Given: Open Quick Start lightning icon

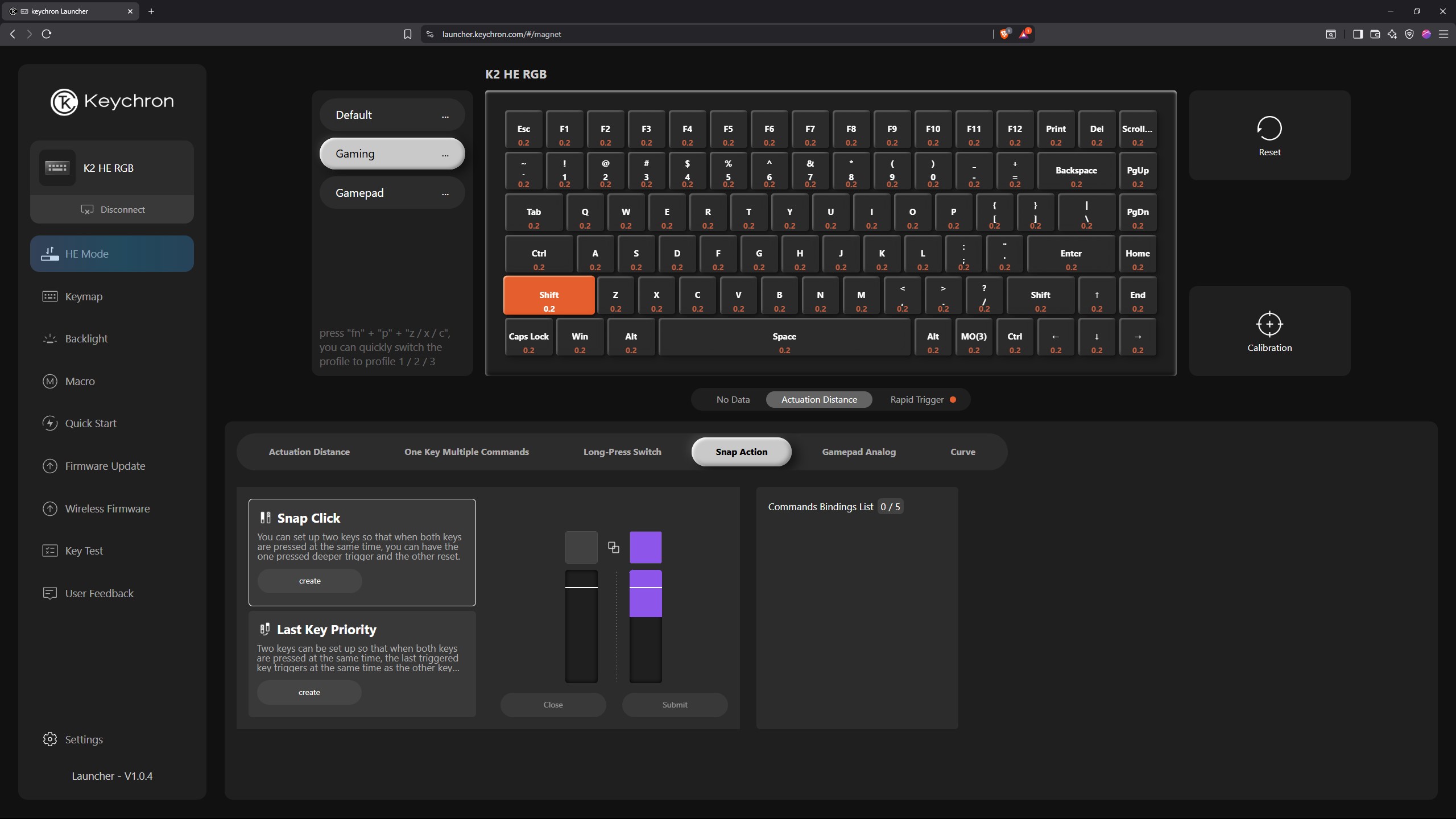Looking at the screenshot, I should pyautogui.click(x=50, y=423).
